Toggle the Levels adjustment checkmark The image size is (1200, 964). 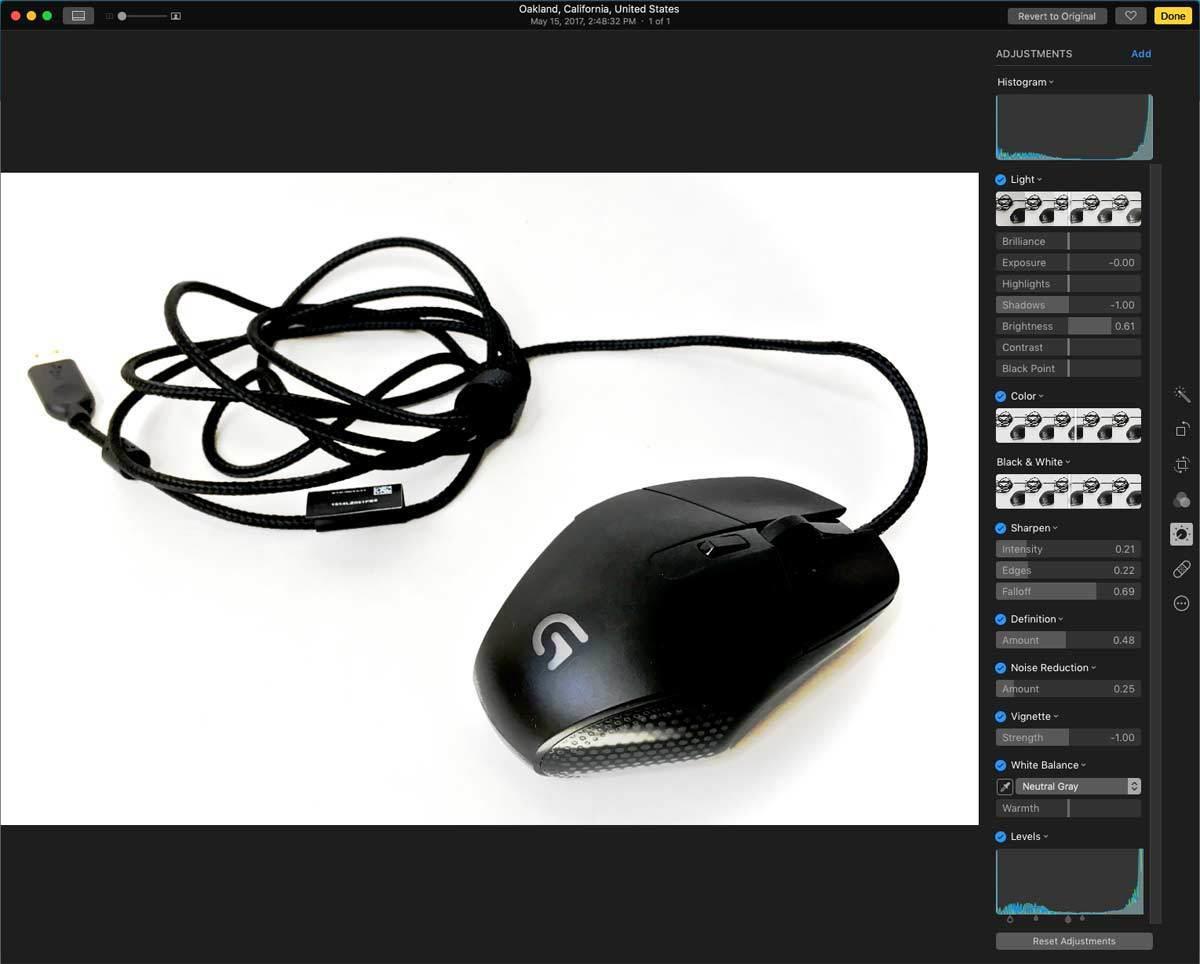coord(1001,837)
